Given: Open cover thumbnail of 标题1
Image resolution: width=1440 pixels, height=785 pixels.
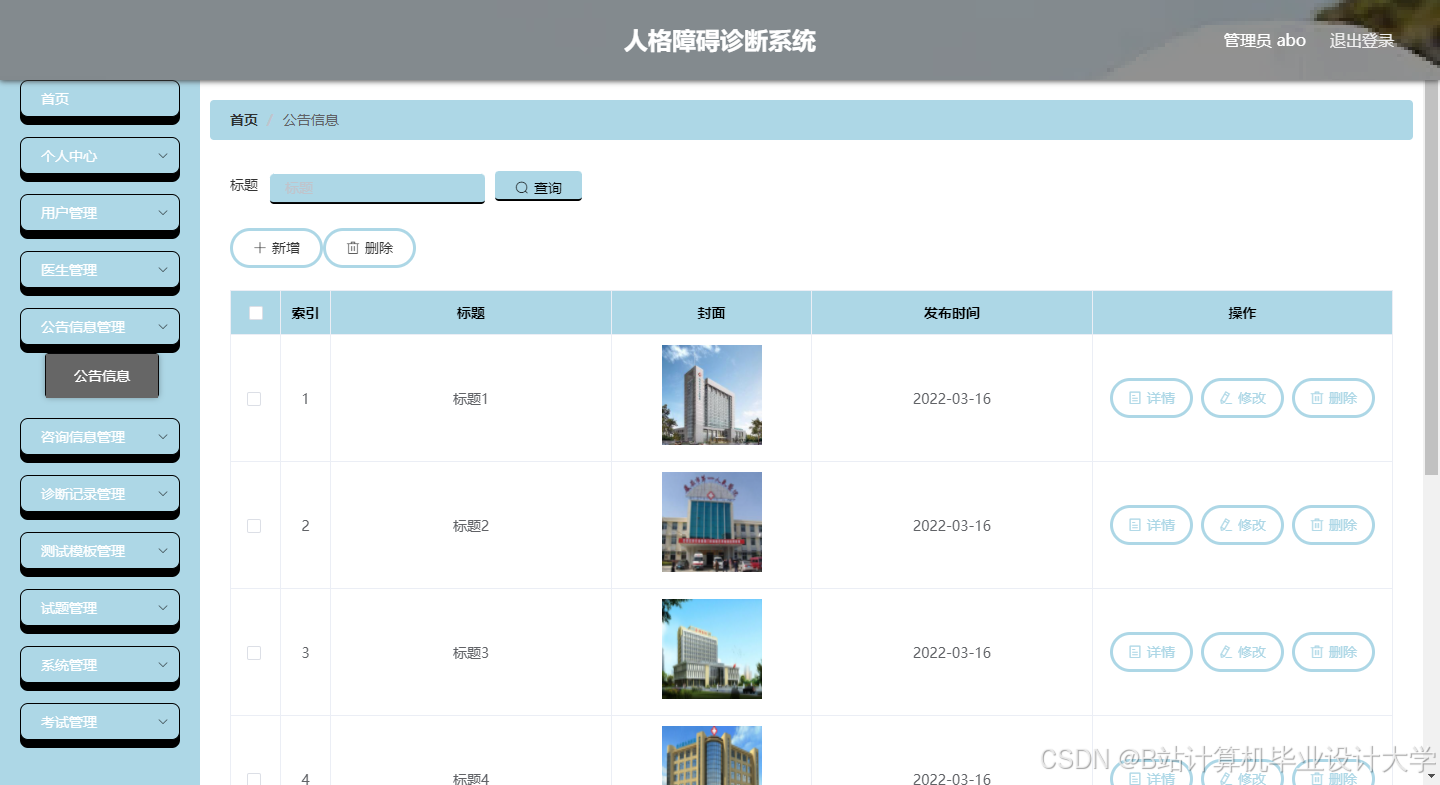Looking at the screenshot, I should click(x=712, y=395).
